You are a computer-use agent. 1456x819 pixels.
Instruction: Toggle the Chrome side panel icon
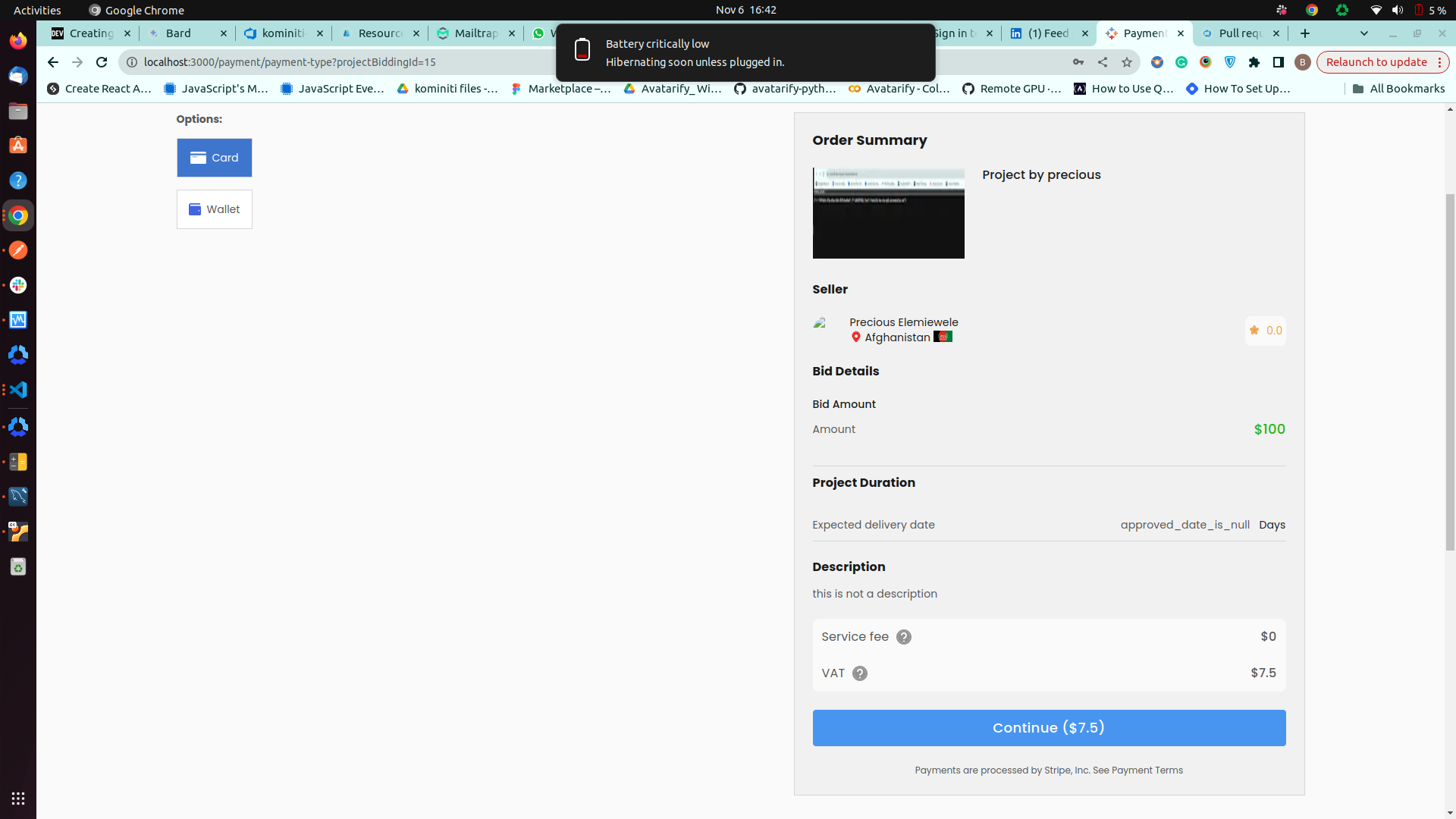click(x=1279, y=62)
